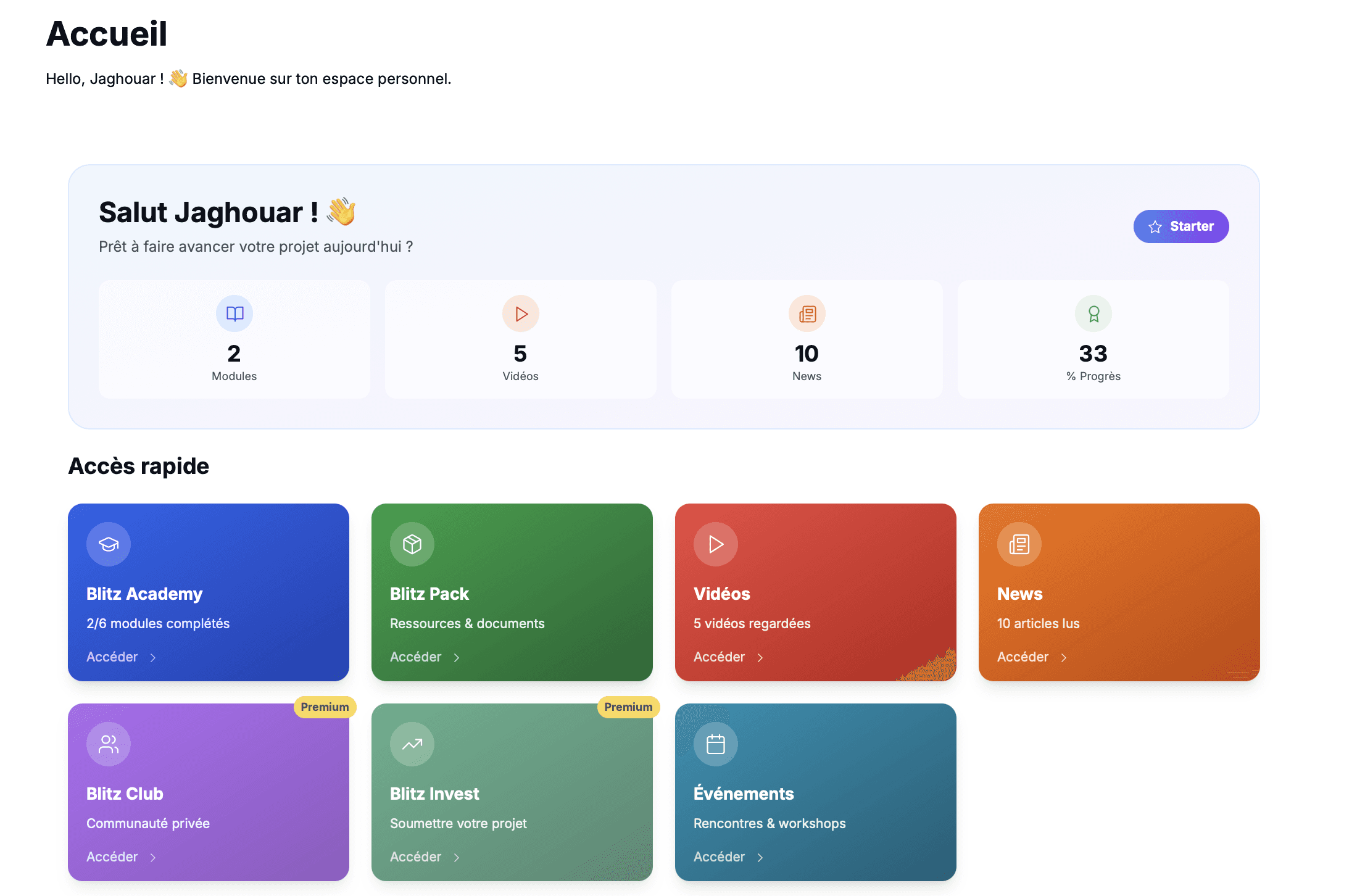
Task: Click the play icon on Vidéos card
Action: [x=716, y=544]
